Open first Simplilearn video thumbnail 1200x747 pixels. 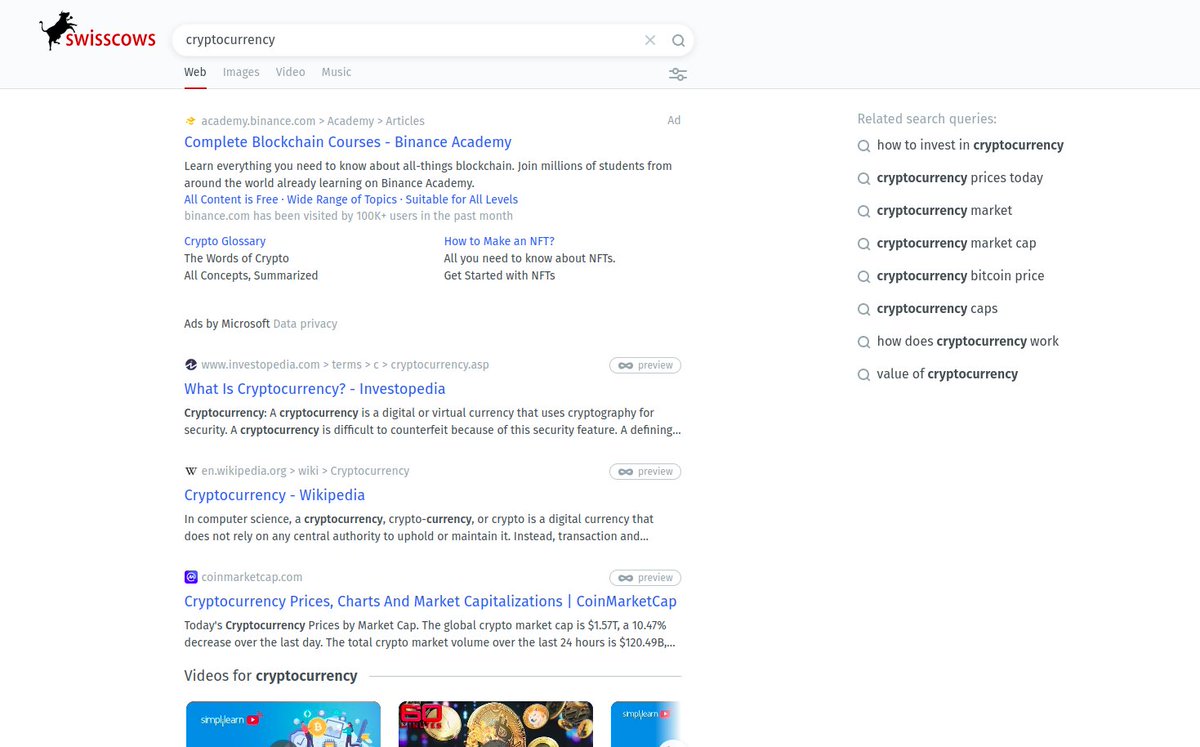coord(283,724)
